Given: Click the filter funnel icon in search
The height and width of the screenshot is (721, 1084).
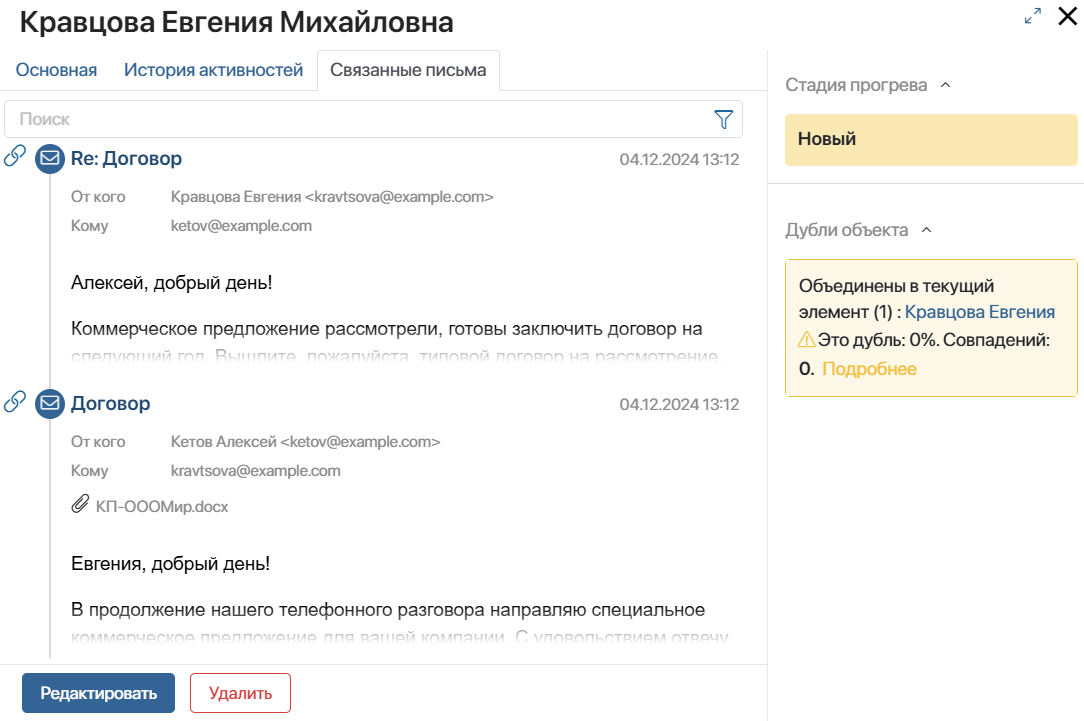Looking at the screenshot, I should pyautogui.click(x=723, y=120).
